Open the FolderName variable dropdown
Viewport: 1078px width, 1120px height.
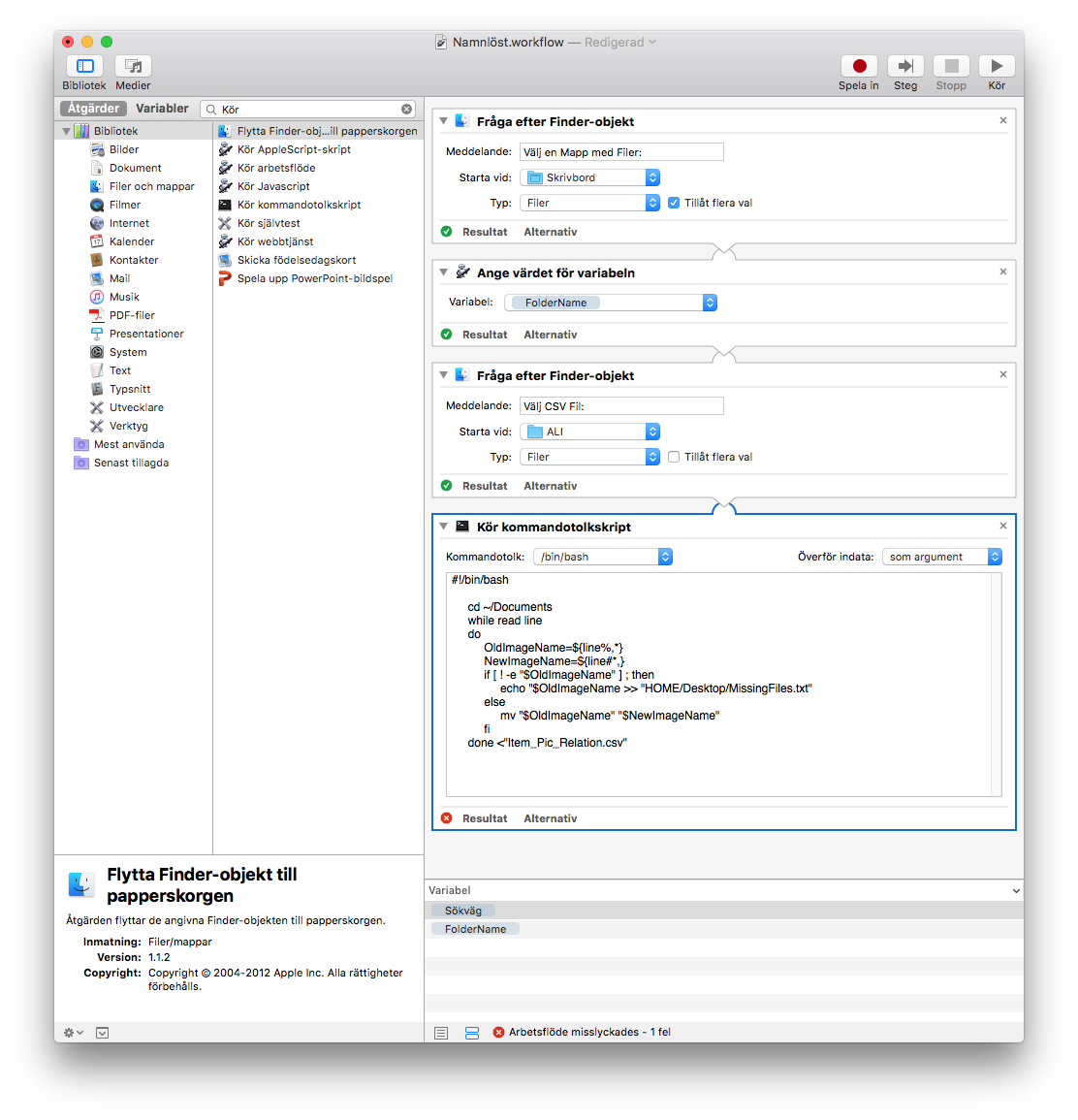tap(611, 303)
